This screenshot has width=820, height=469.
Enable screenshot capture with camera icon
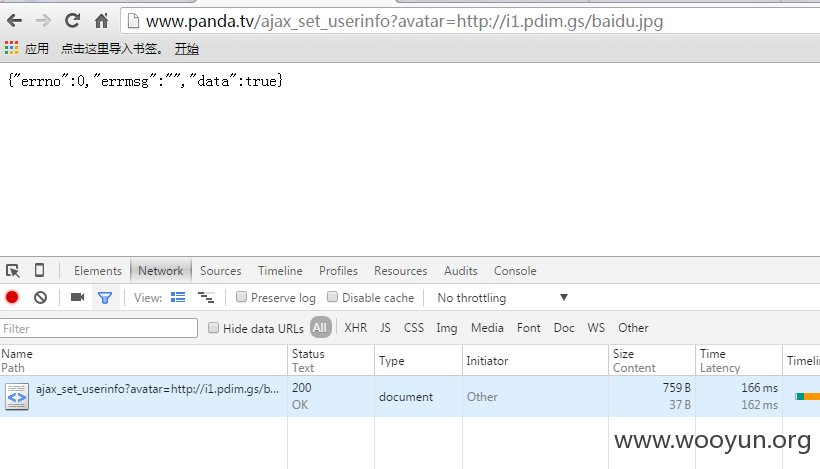pyautogui.click(x=77, y=298)
